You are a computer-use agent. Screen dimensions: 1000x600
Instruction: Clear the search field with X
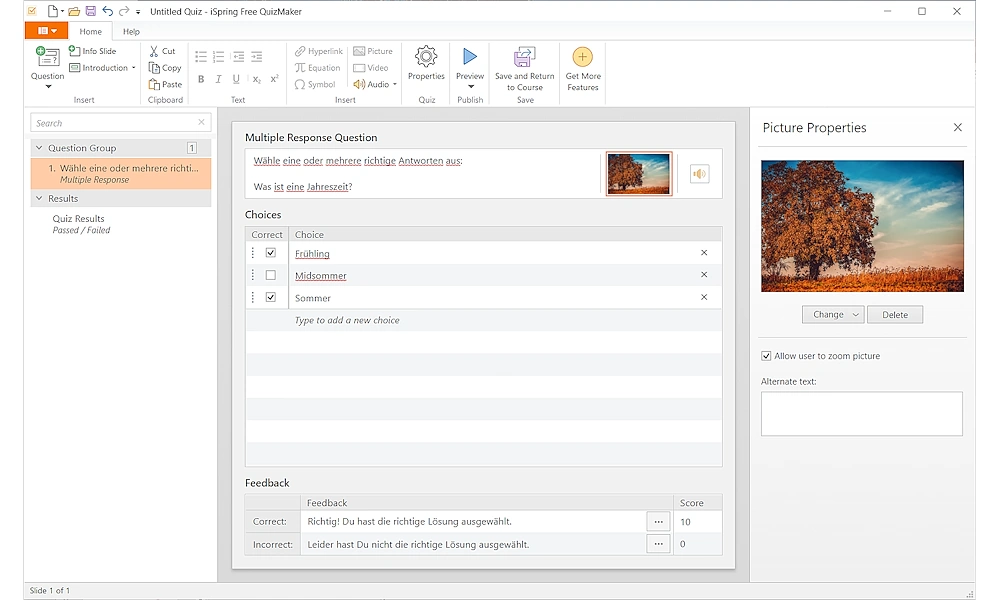[202, 122]
